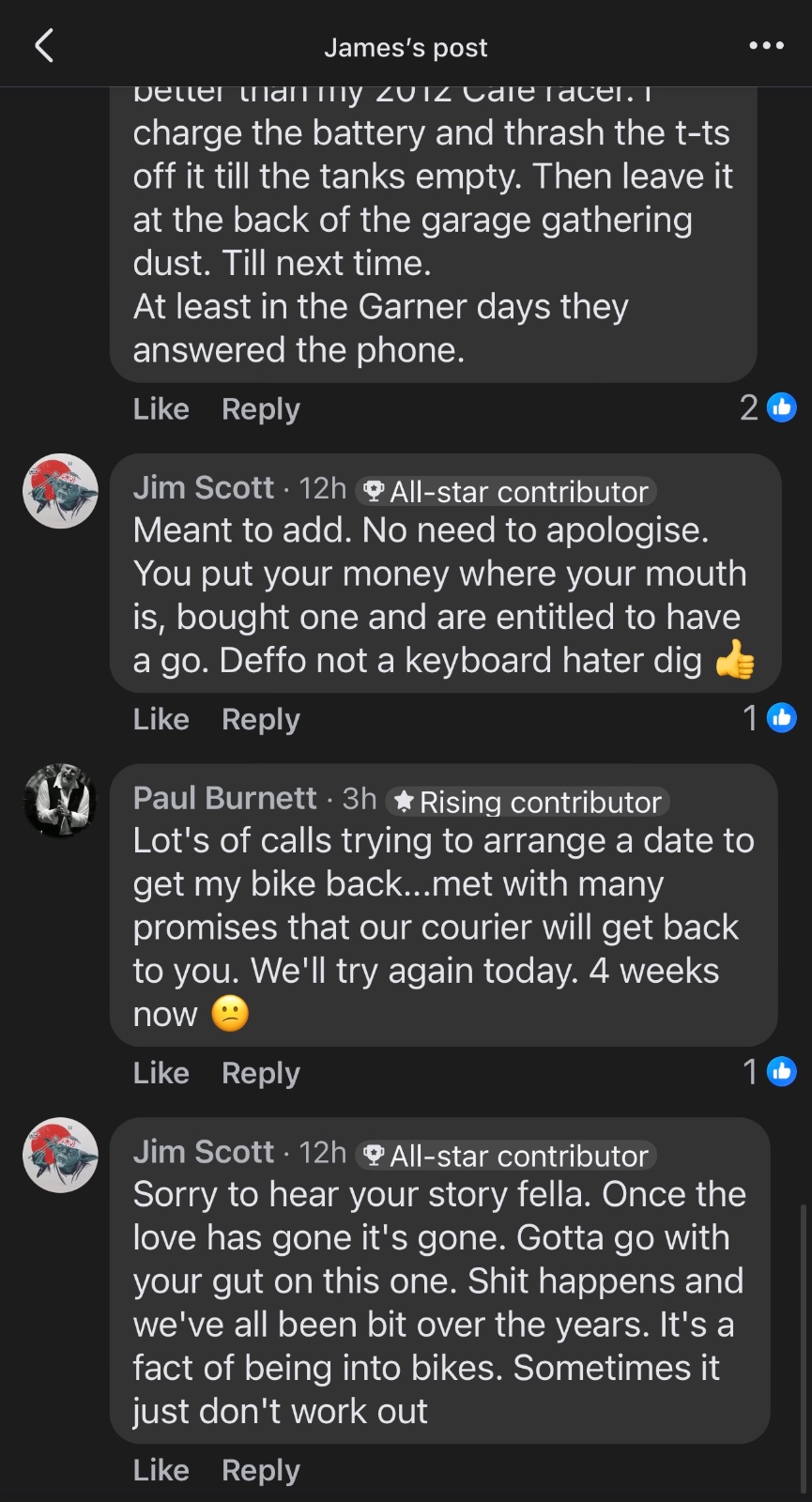Reply to Paul Burnett's courier comment
The height and width of the screenshot is (1502, 812).
[x=261, y=1073]
